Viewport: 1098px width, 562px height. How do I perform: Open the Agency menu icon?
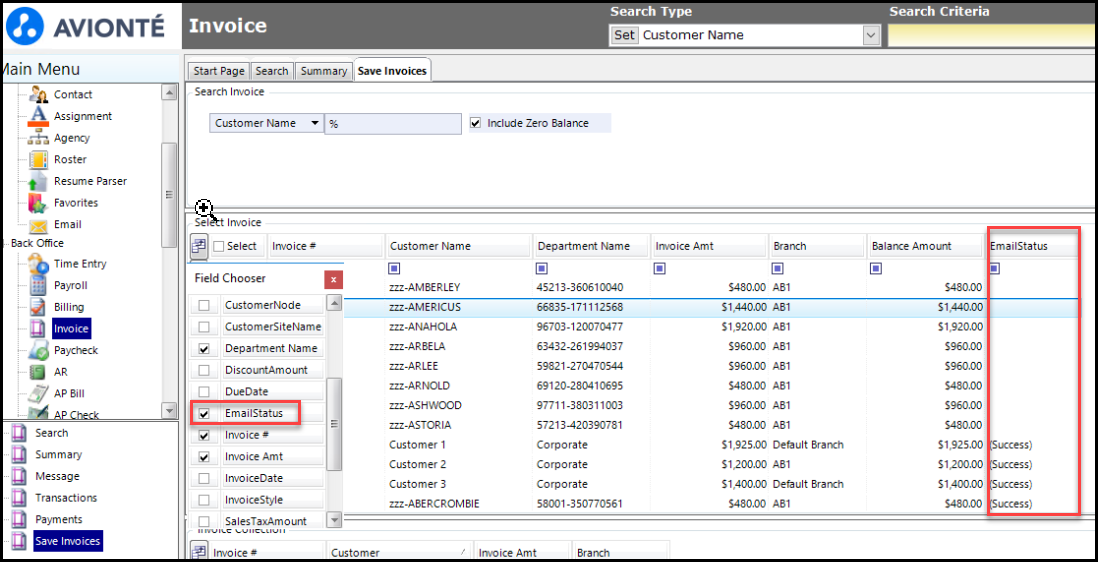38,138
